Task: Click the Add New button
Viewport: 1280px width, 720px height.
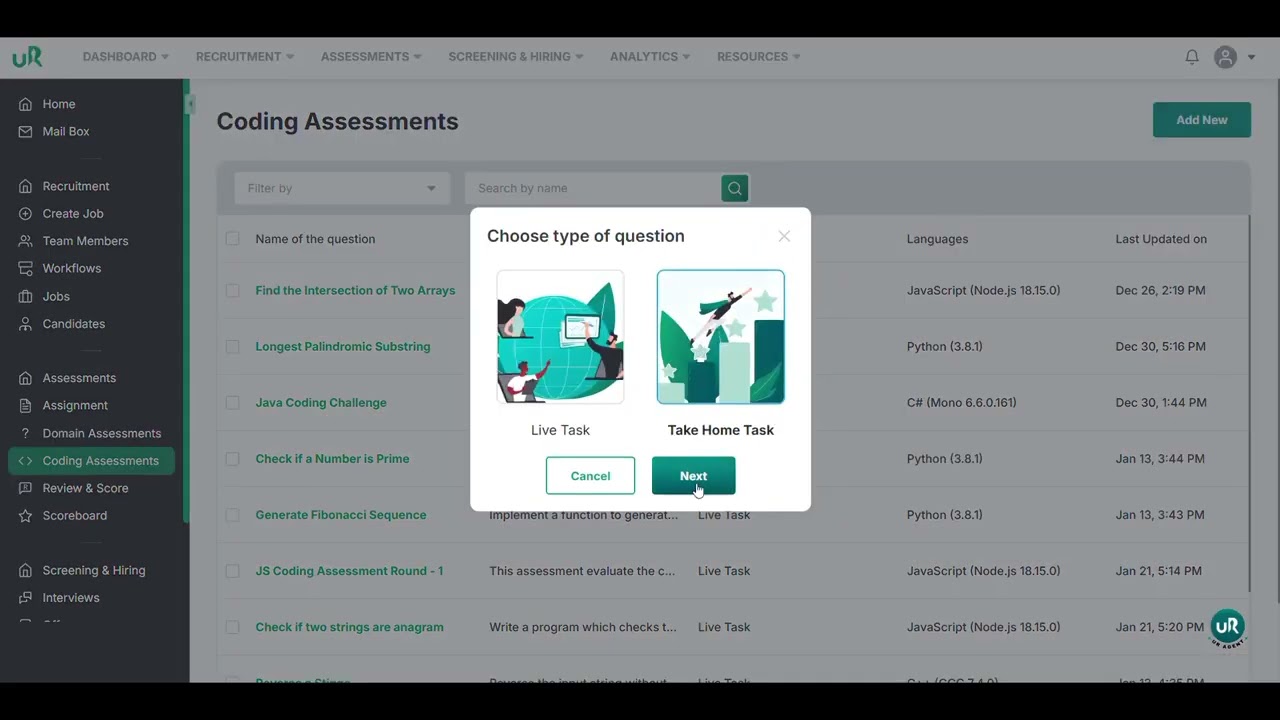Action: (x=1202, y=120)
